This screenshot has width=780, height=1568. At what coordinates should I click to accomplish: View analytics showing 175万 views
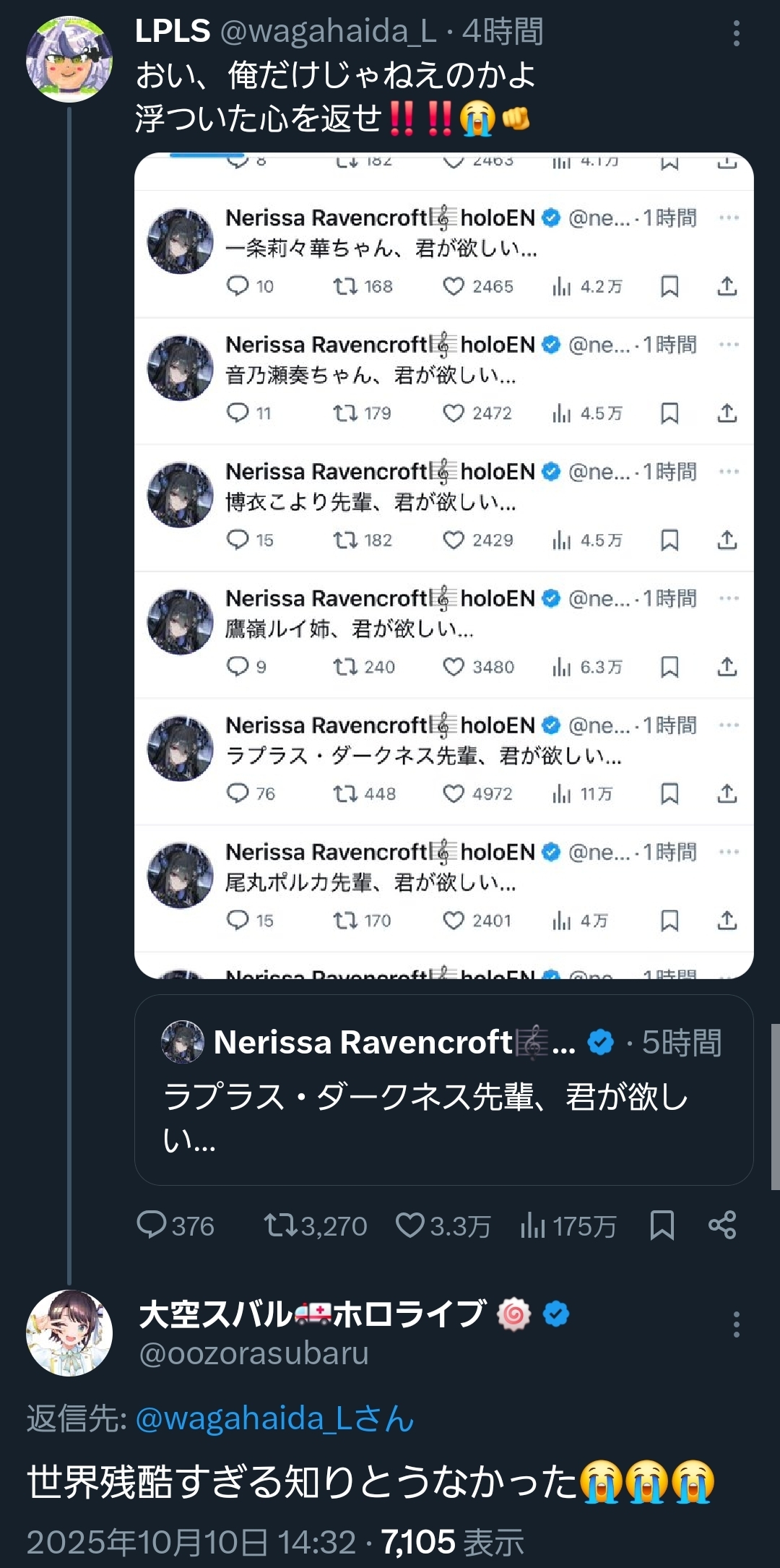point(568,1225)
